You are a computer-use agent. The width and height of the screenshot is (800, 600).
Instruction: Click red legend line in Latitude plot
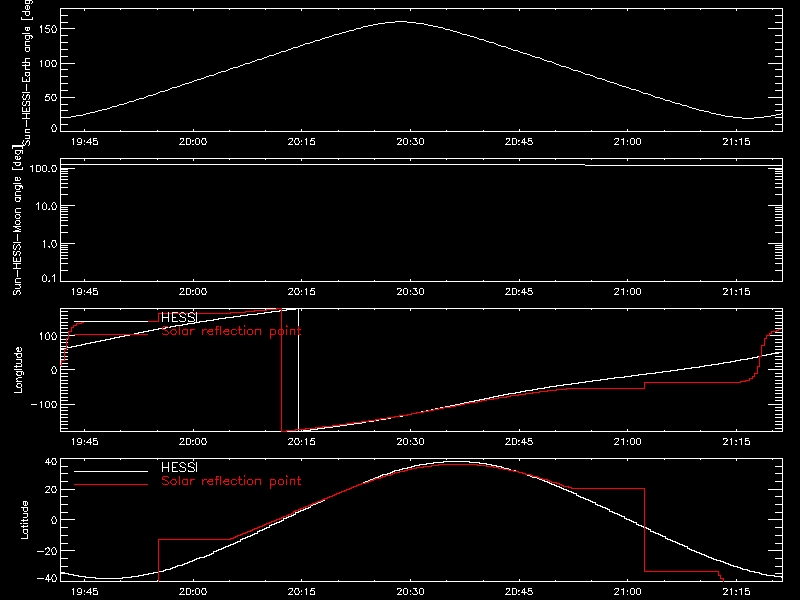111,484
